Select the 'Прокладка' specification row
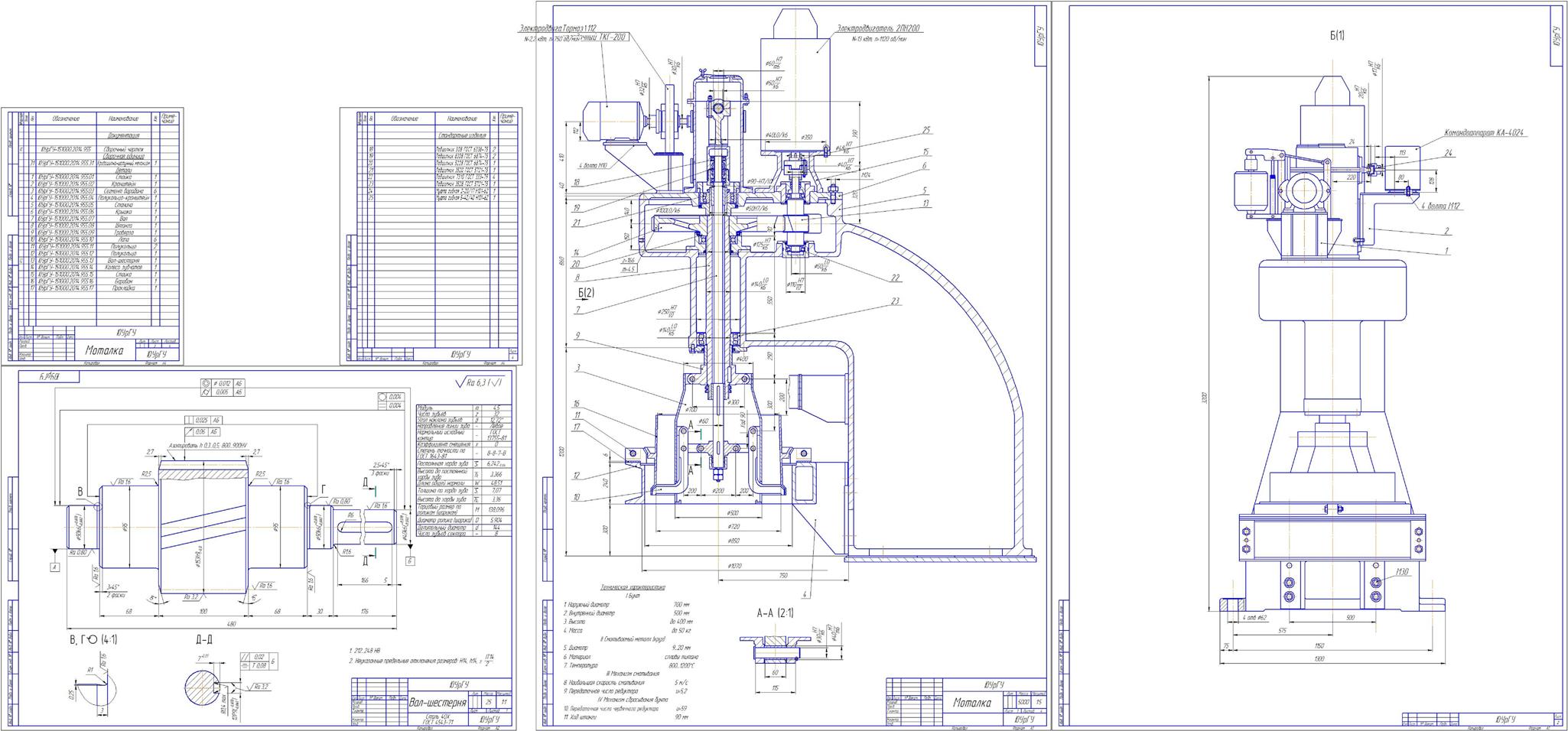The width and height of the screenshot is (1568, 731). point(99,288)
